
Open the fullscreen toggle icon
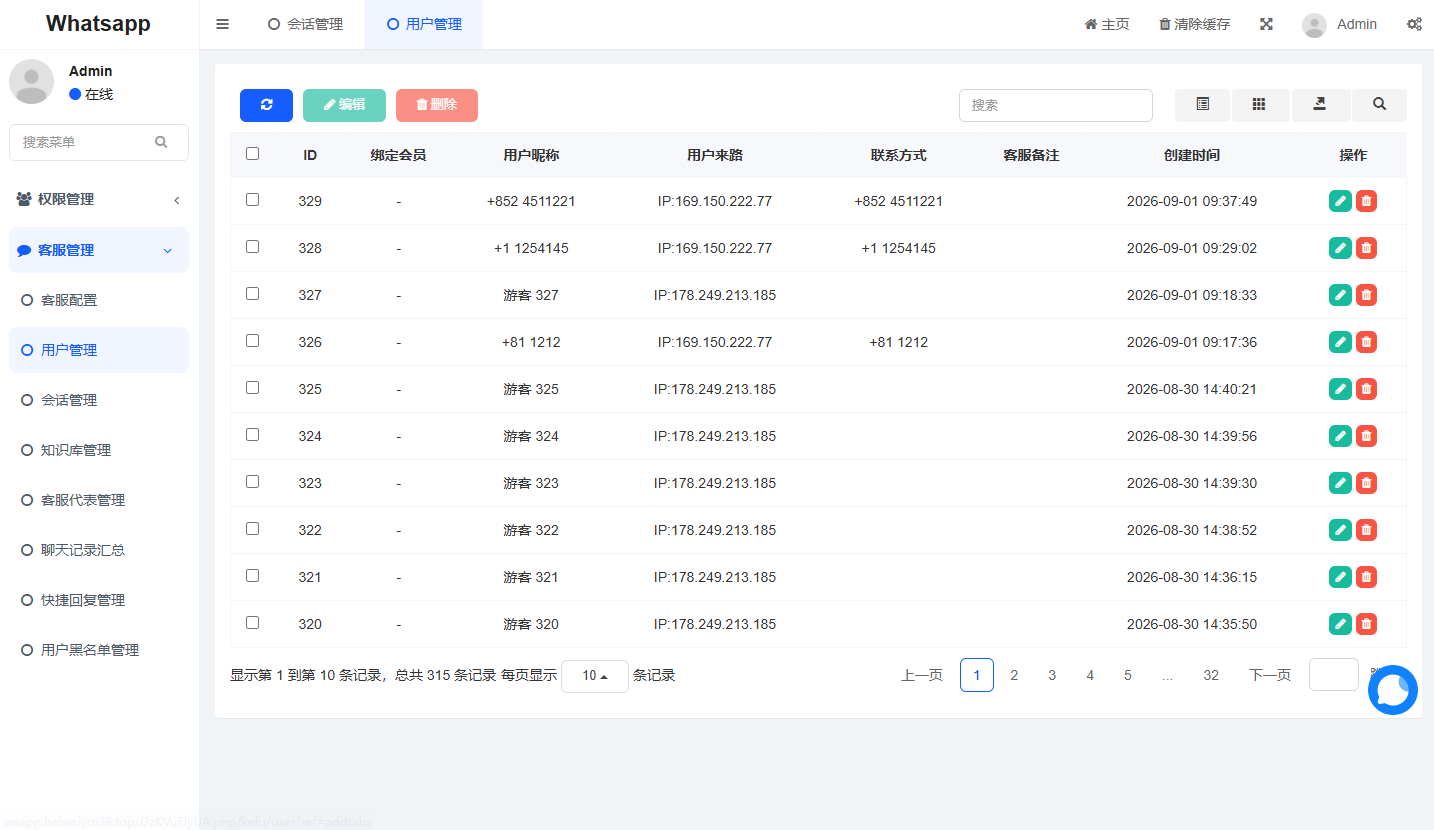click(x=1266, y=24)
